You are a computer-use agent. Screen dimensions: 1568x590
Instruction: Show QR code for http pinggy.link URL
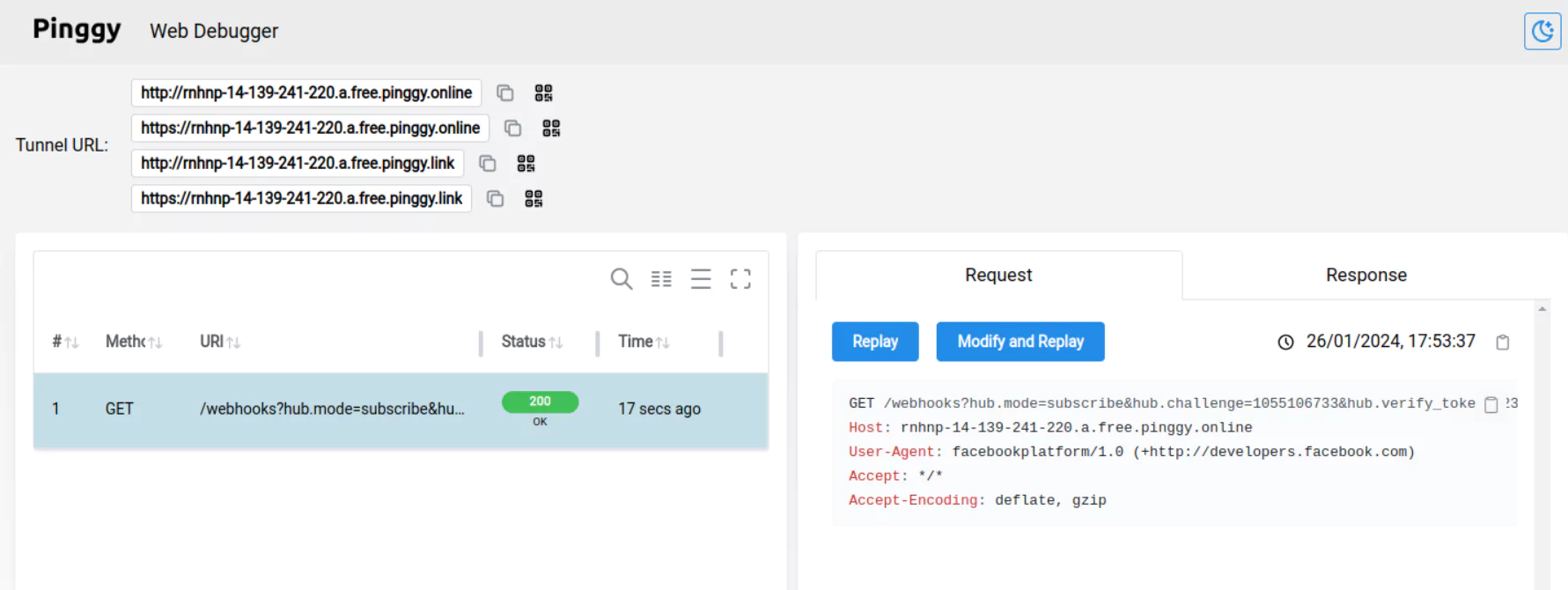click(x=526, y=163)
